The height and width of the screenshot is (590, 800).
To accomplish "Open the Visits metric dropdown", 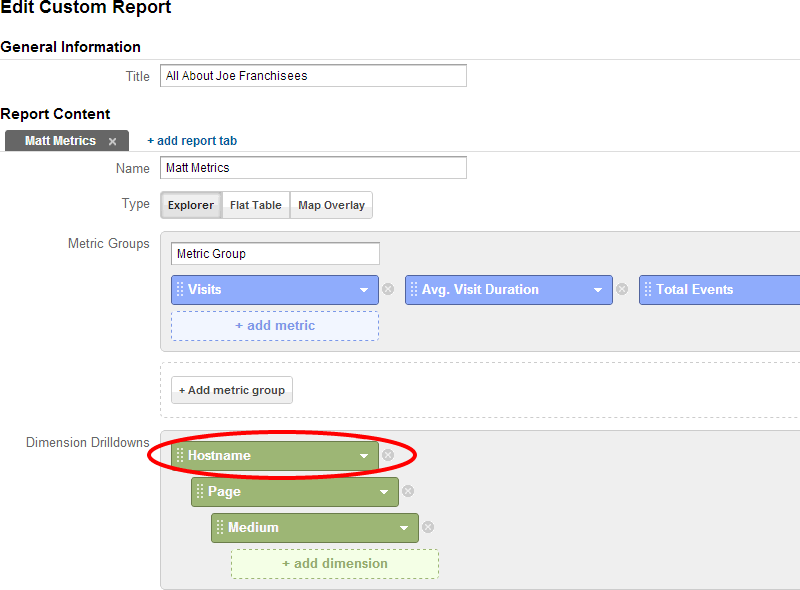I will [x=365, y=289].
